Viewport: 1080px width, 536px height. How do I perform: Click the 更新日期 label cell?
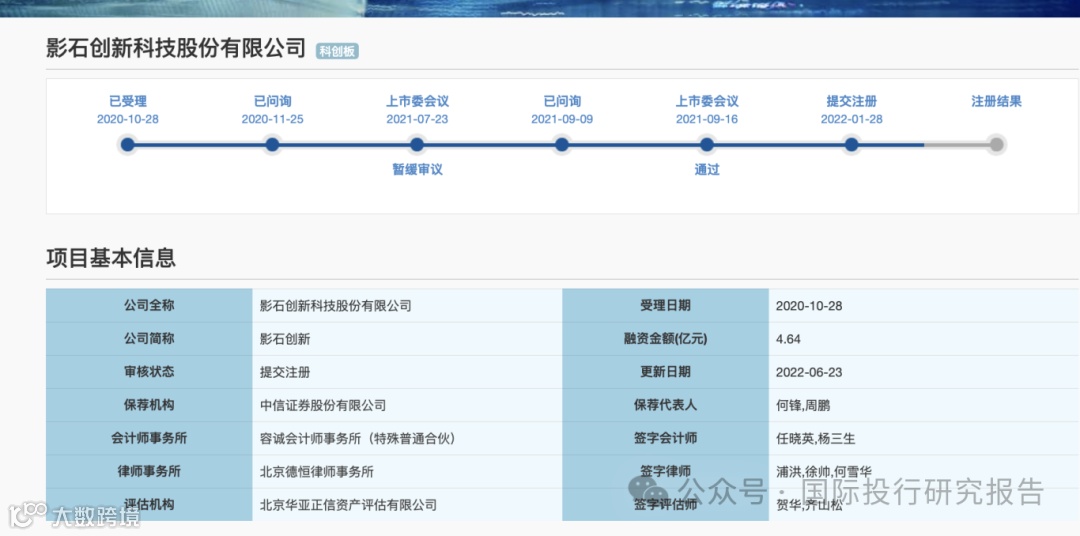coord(665,371)
